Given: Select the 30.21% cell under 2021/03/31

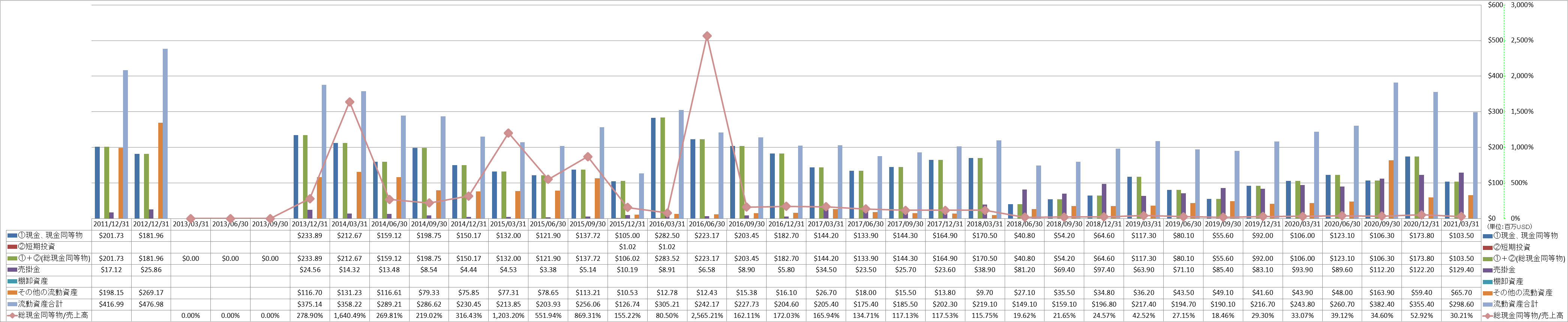Looking at the screenshot, I should [1461, 316].
